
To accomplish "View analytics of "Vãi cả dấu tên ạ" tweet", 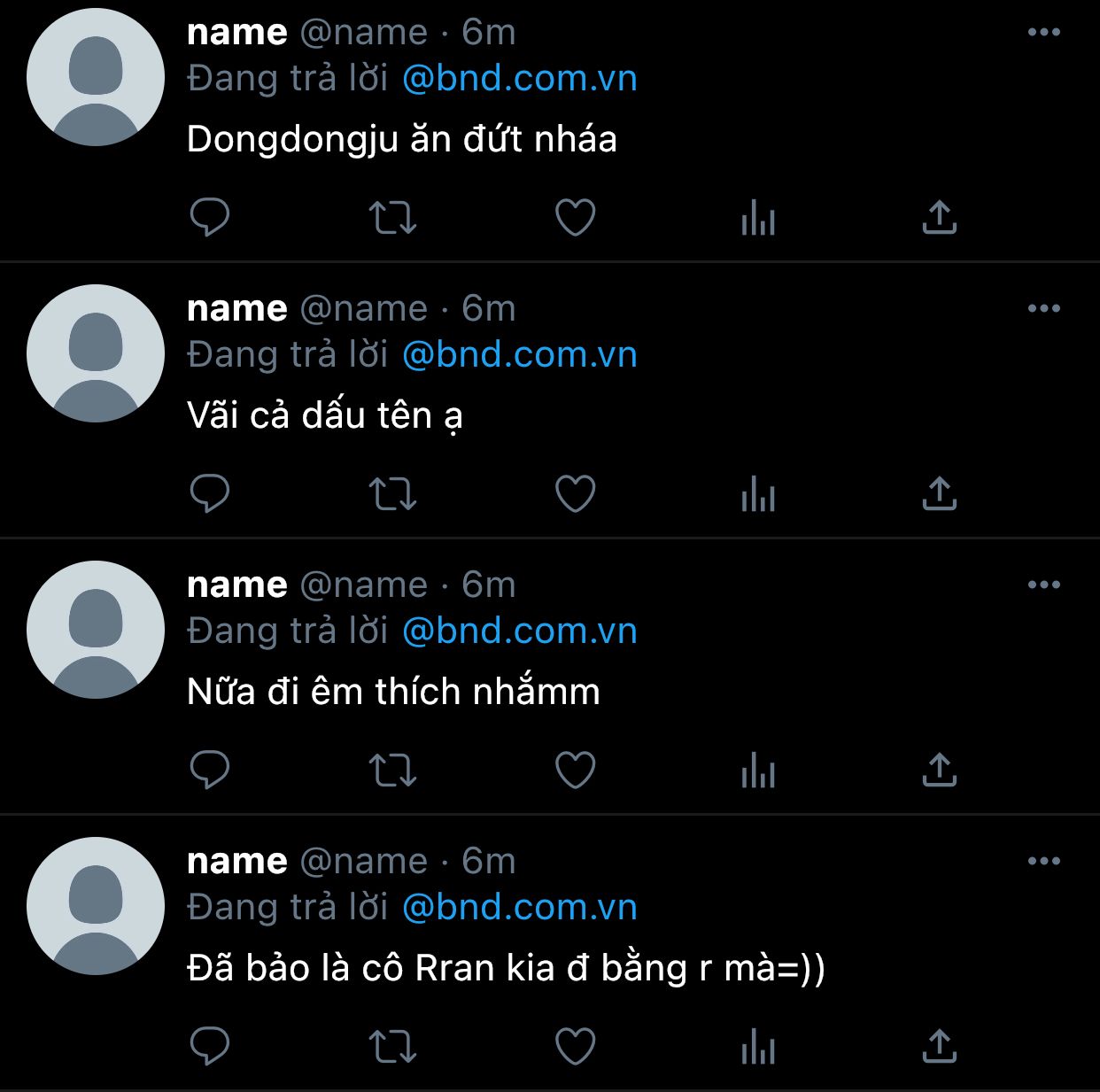I will 758,493.
